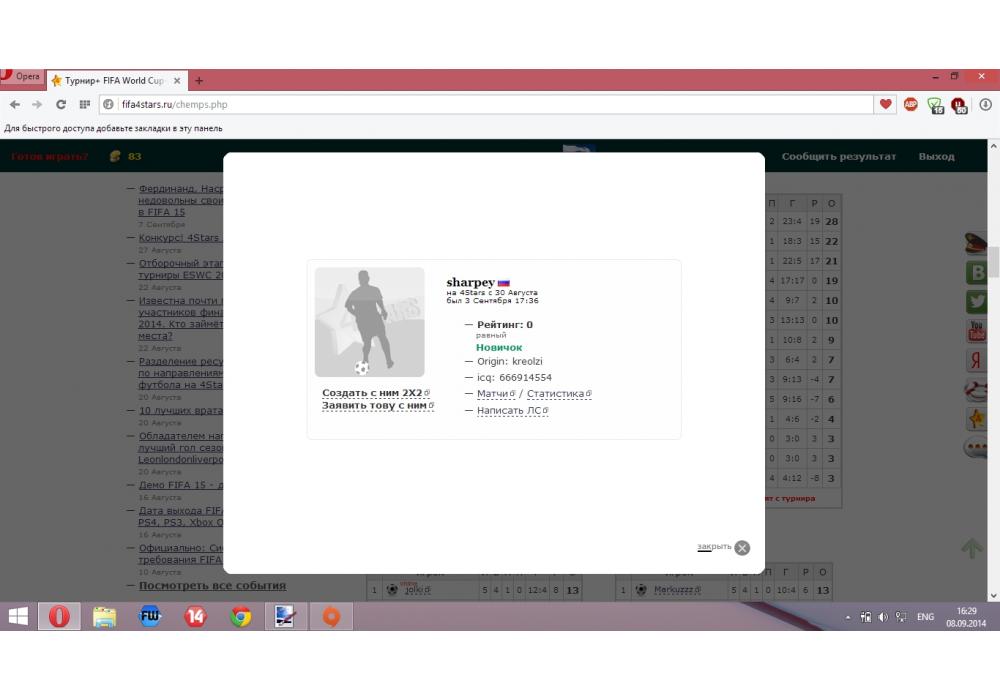Open File Explorer from the taskbar
This screenshot has width=1000, height=700.
[x=104, y=616]
